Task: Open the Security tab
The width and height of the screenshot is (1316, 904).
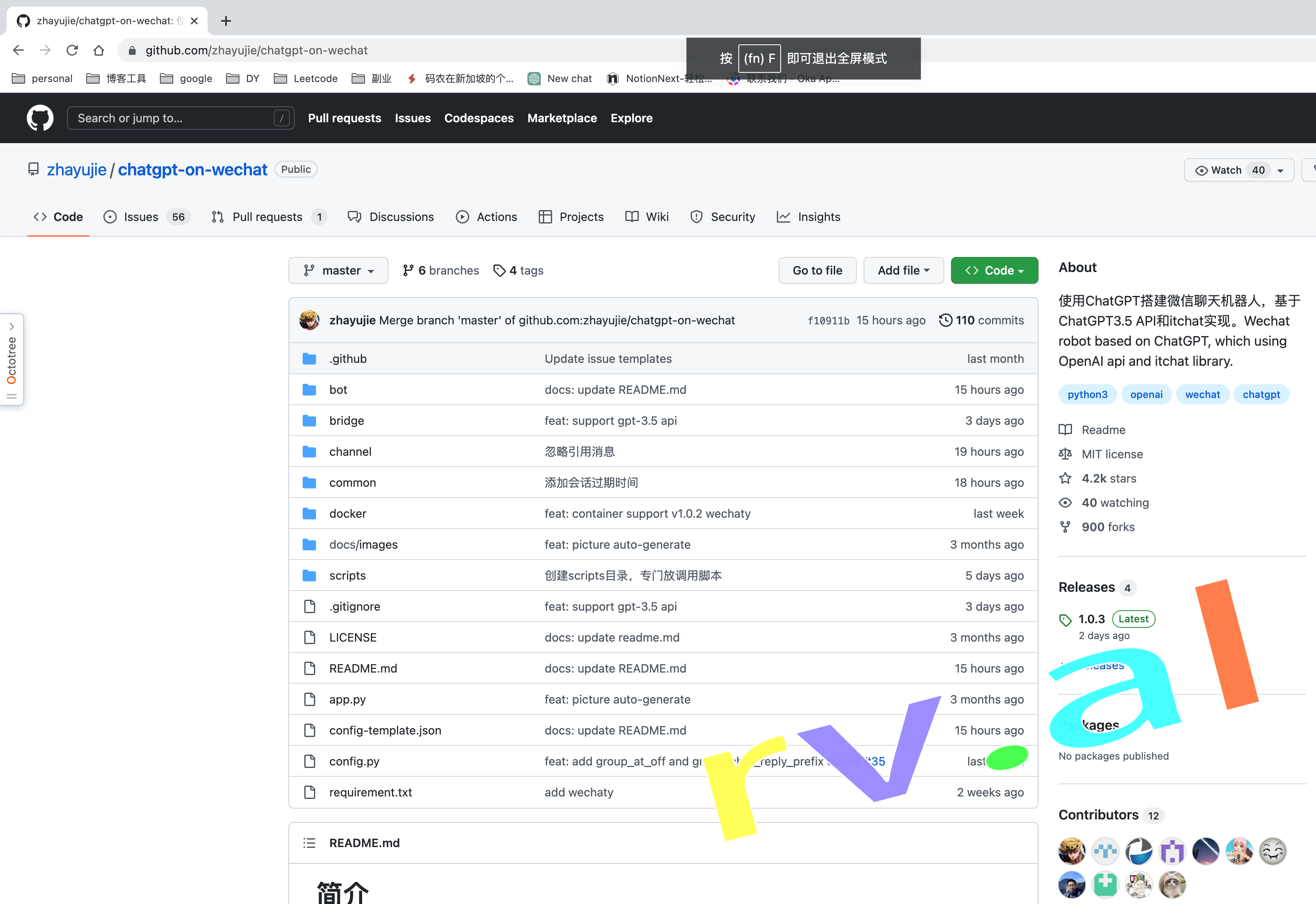Action: (723, 217)
